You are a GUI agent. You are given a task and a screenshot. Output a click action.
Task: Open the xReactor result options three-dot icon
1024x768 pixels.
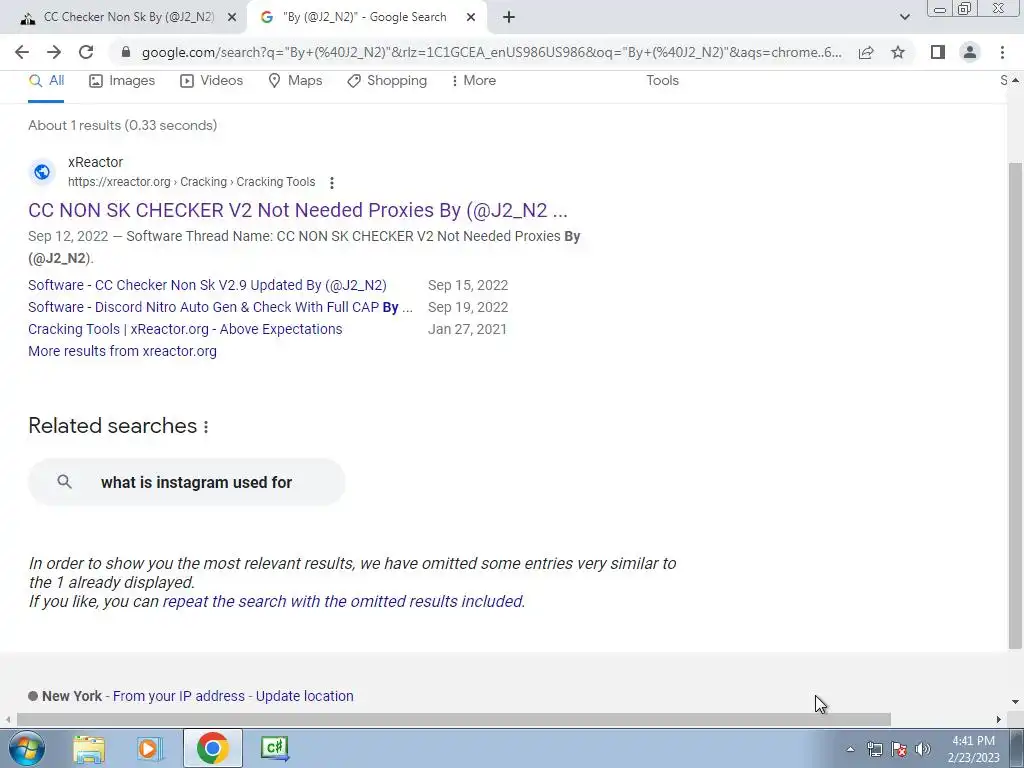coord(332,183)
